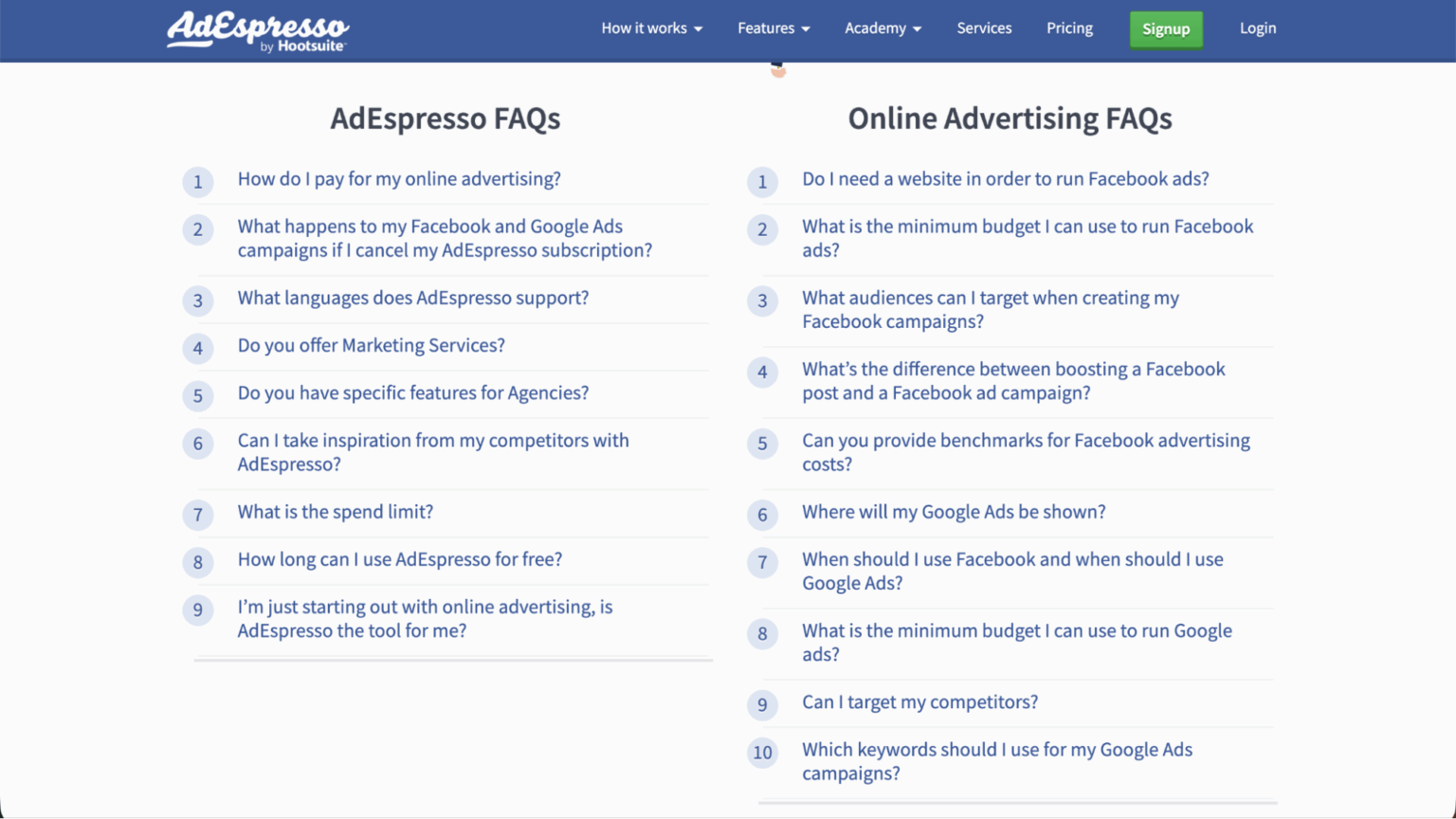
Task: Open the Services page from navbar
Action: coord(984,28)
